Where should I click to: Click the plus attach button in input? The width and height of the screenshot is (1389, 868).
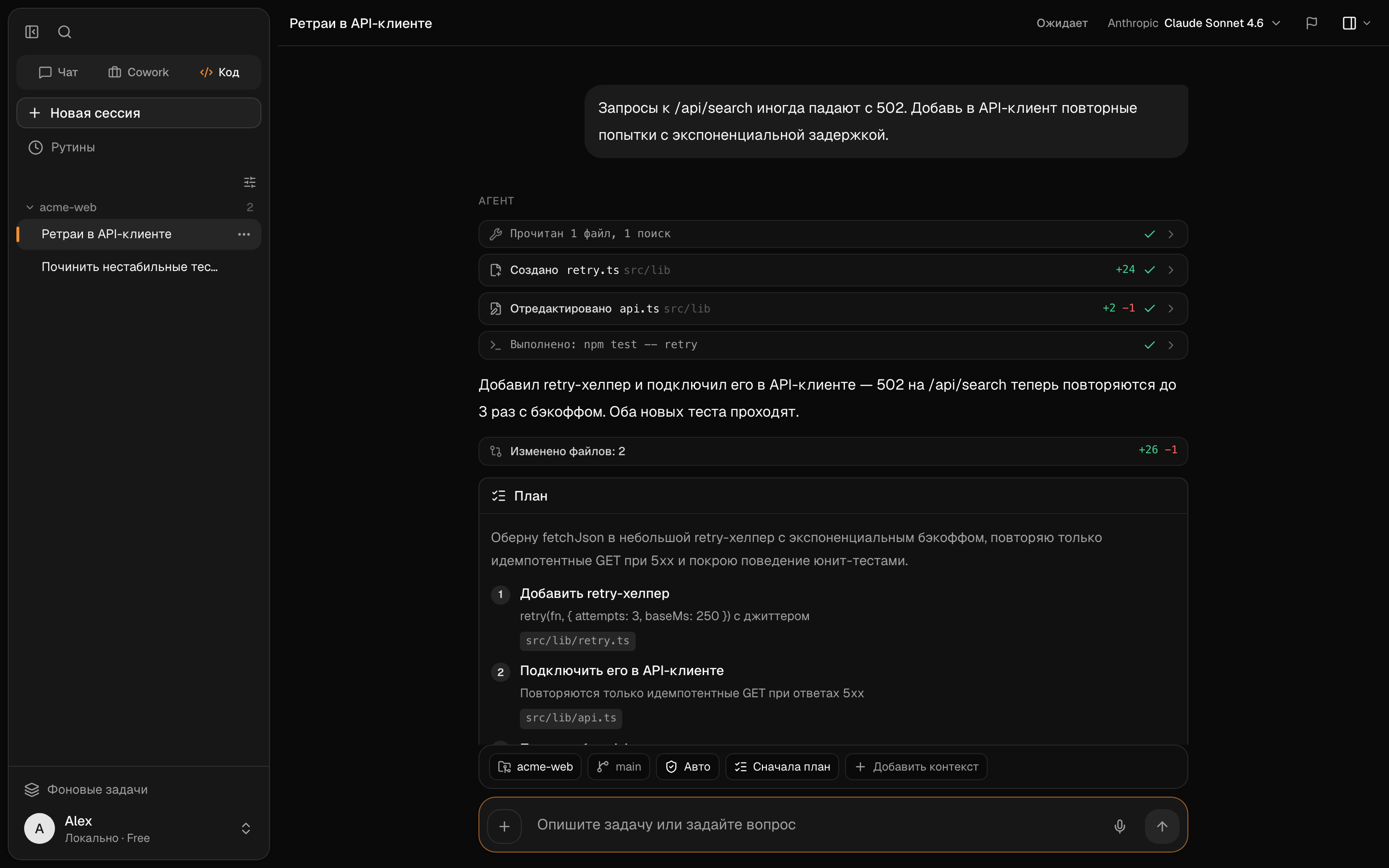[x=504, y=826]
